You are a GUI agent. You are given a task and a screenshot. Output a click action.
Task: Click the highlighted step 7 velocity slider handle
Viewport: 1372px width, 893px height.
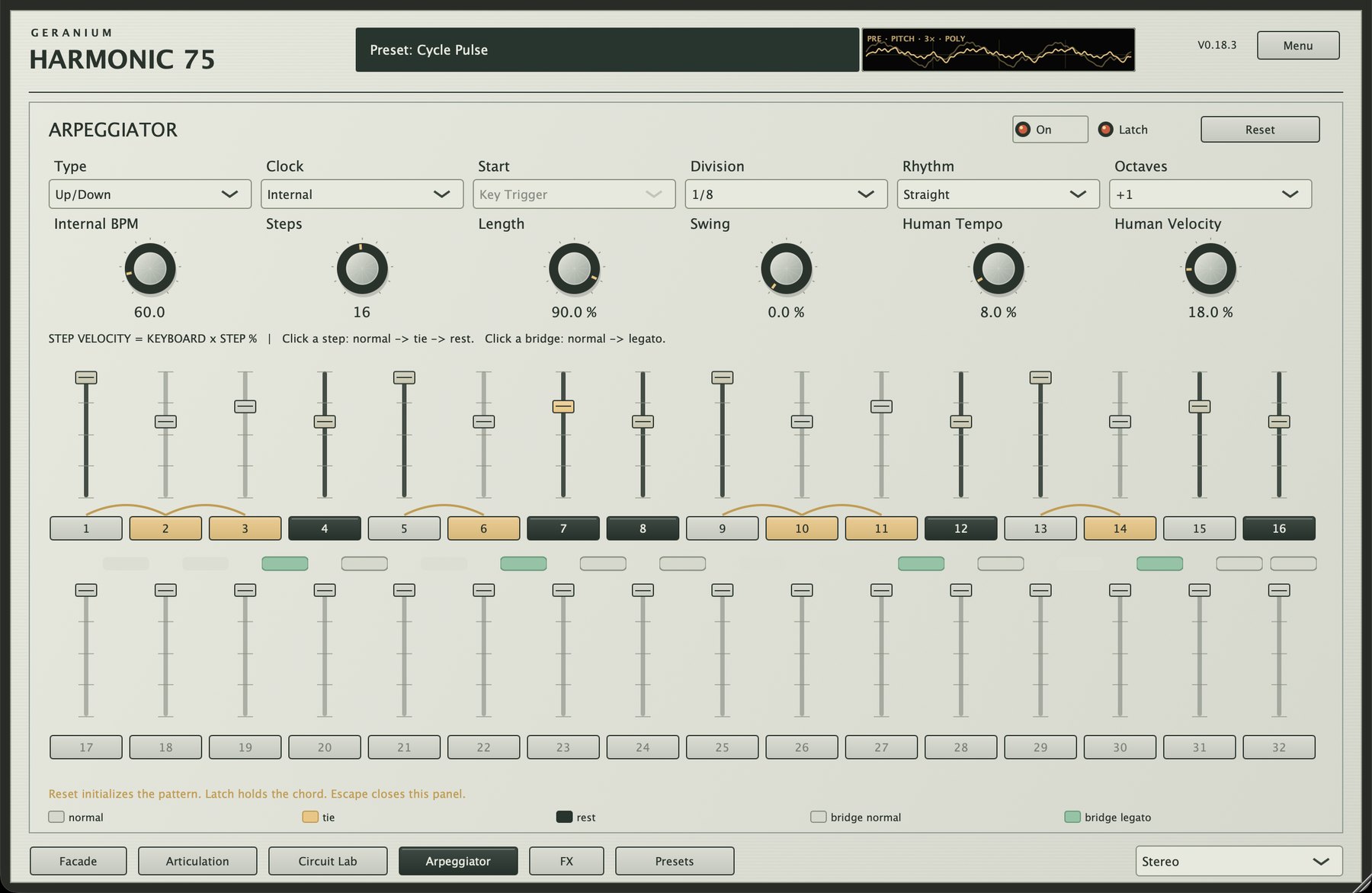563,406
